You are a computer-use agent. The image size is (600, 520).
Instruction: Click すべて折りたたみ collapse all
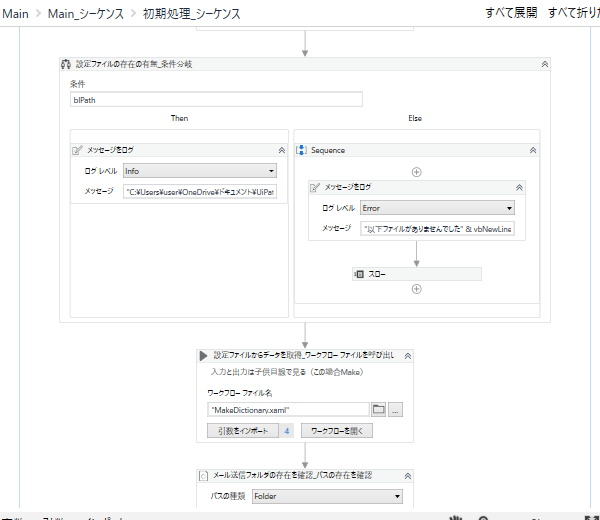574,13
